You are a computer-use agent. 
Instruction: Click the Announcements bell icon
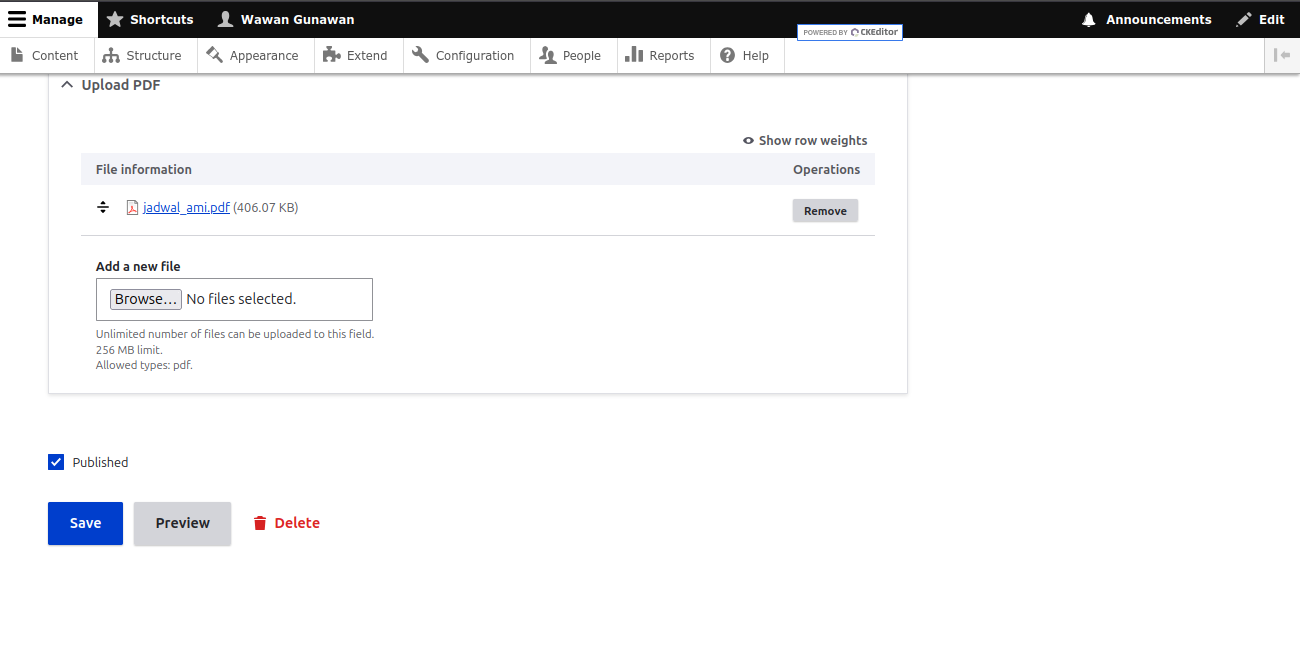1089,19
